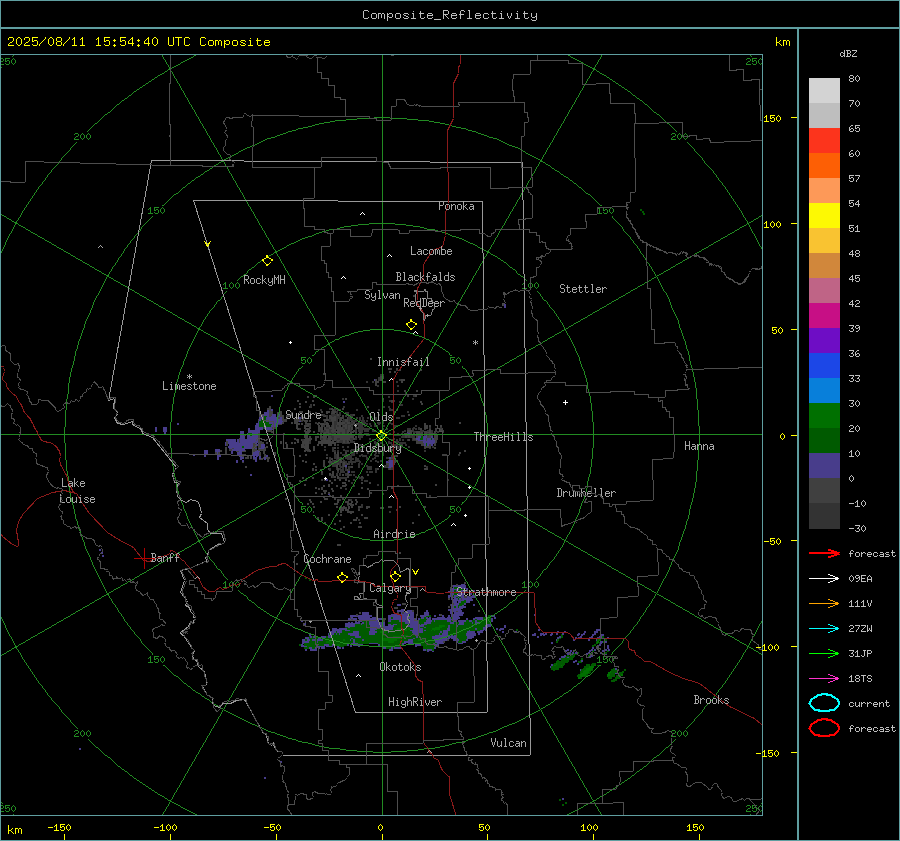Click the white plus marker west of Hanna
The width and height of the screenshot is (900, 841).
pos(565,402)
